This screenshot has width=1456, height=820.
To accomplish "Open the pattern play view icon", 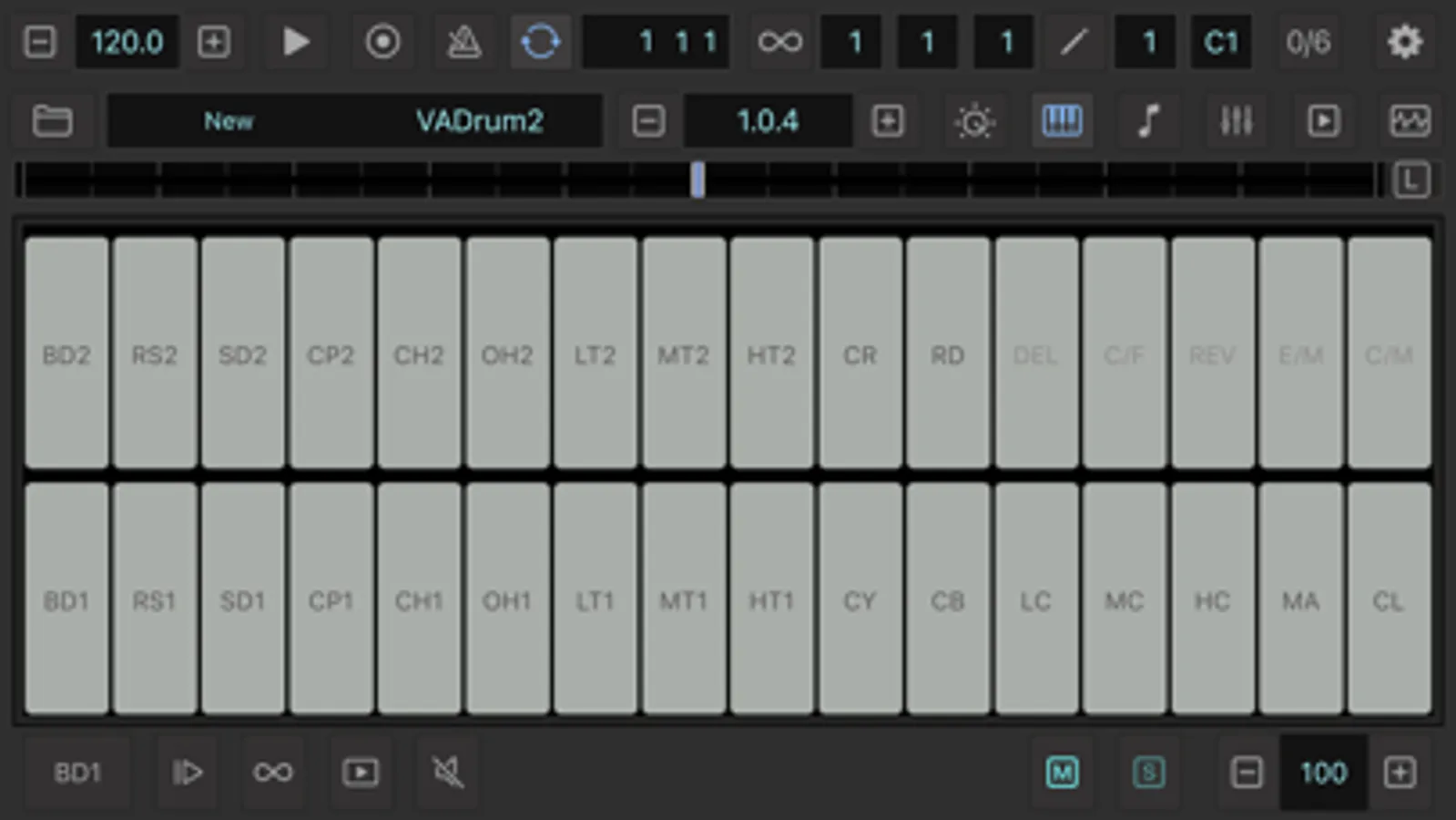I will coord(1323,120).
